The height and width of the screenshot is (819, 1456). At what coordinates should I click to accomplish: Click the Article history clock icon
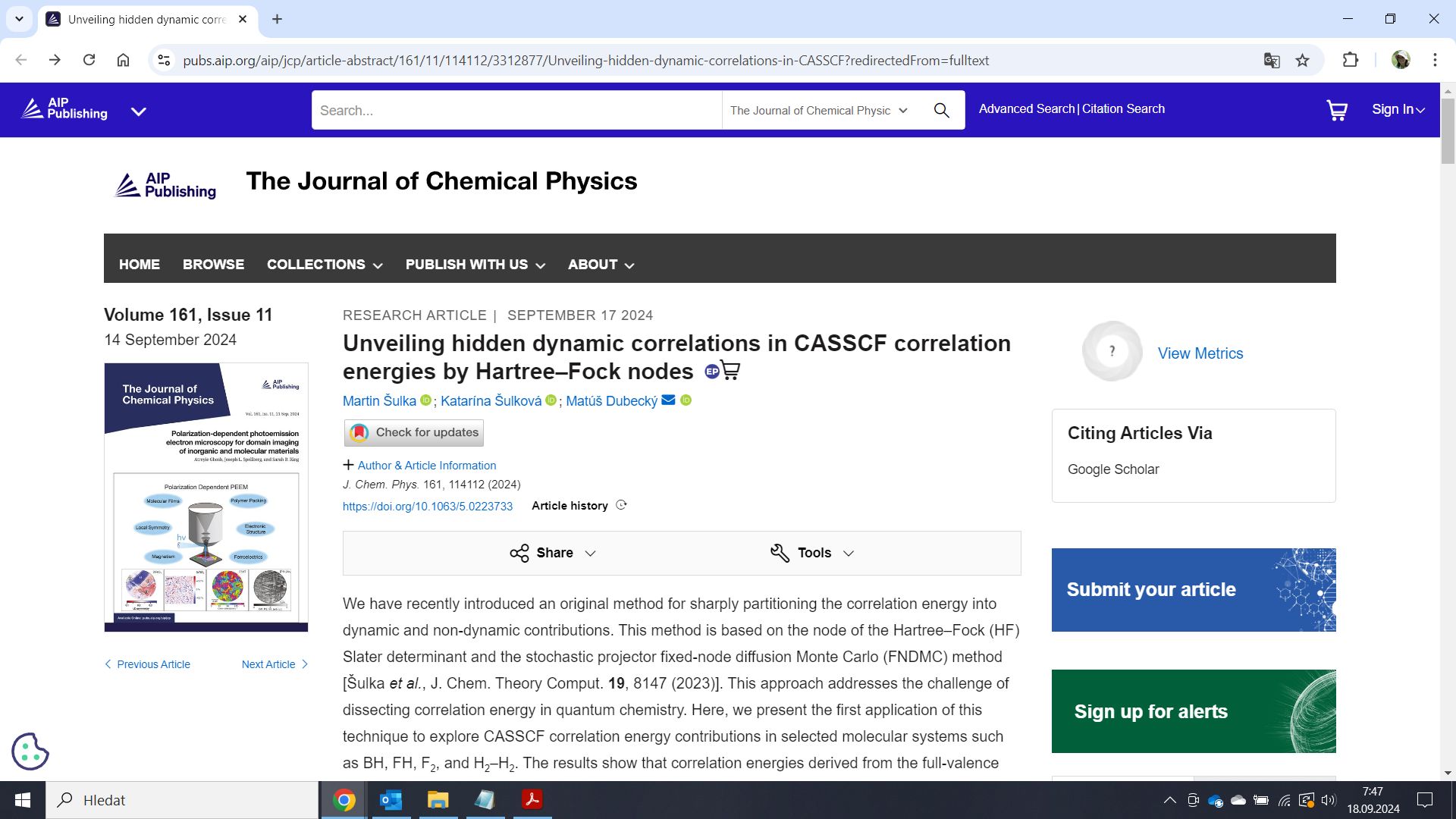(621, 505)
